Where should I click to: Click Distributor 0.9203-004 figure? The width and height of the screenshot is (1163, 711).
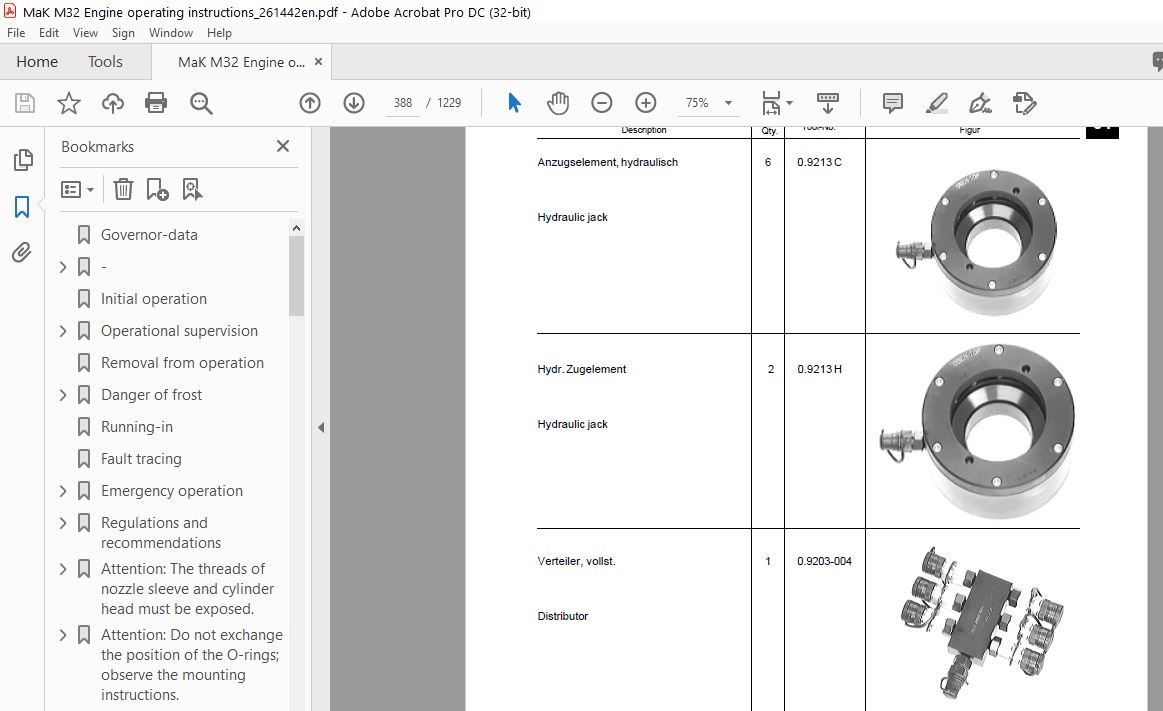(981, 624)
